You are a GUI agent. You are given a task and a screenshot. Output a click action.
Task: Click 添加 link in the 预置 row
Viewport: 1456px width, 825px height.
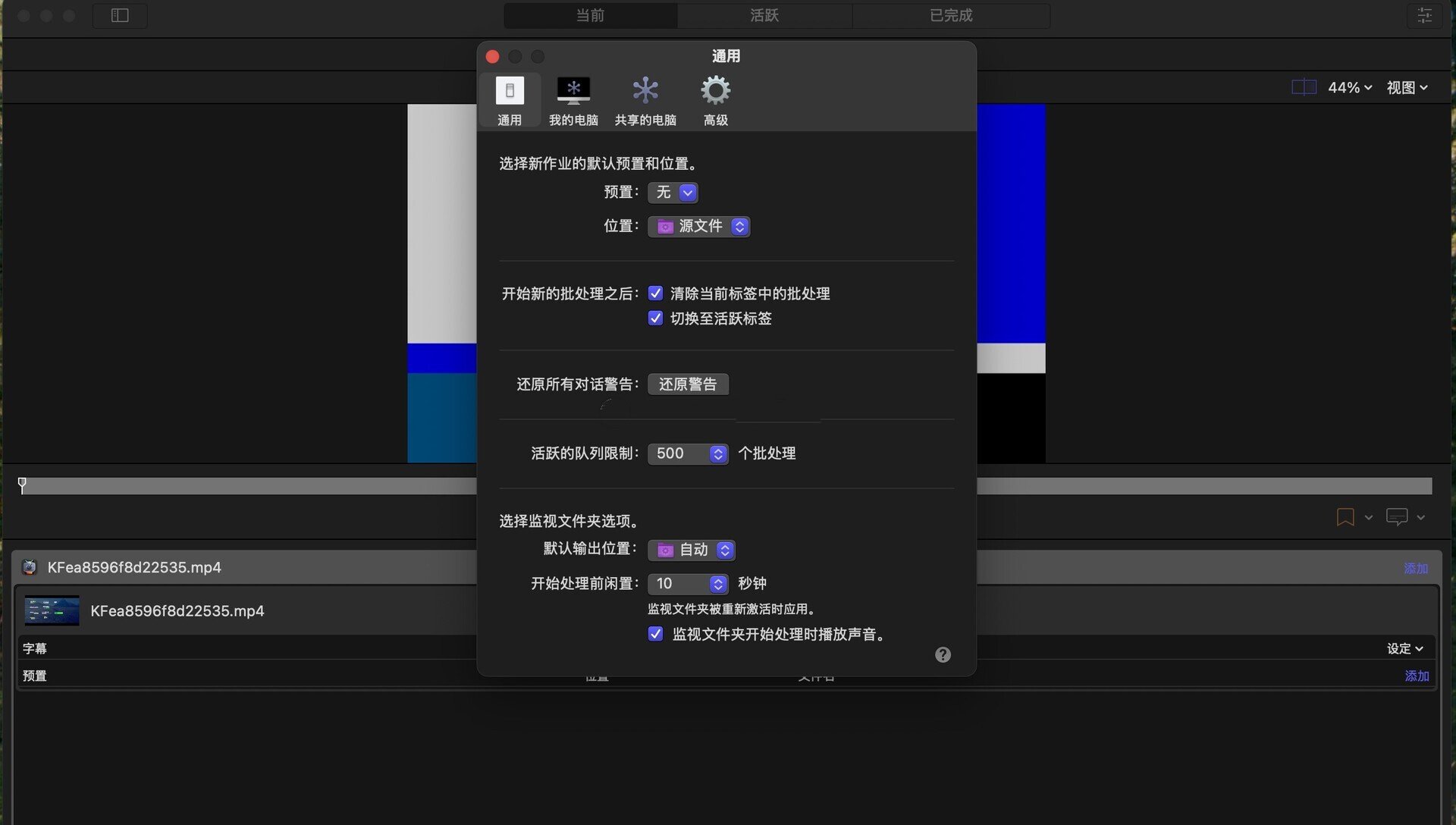pos(1417,676)
